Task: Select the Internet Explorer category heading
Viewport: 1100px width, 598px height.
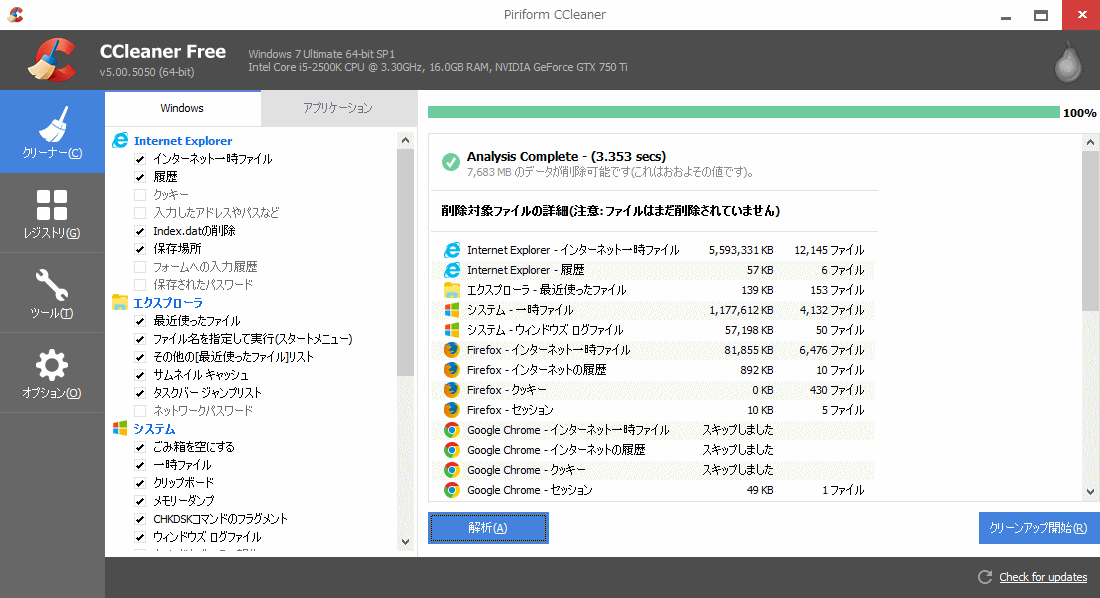Action: pyautogui.click(x=183, y=141)
